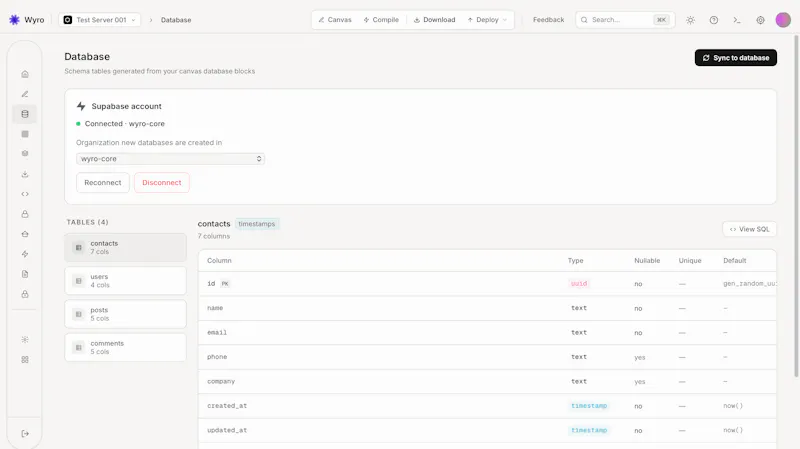Open the terminal prompt icon
This screenshot has height=449, width=800.
[x=737, y=20]
